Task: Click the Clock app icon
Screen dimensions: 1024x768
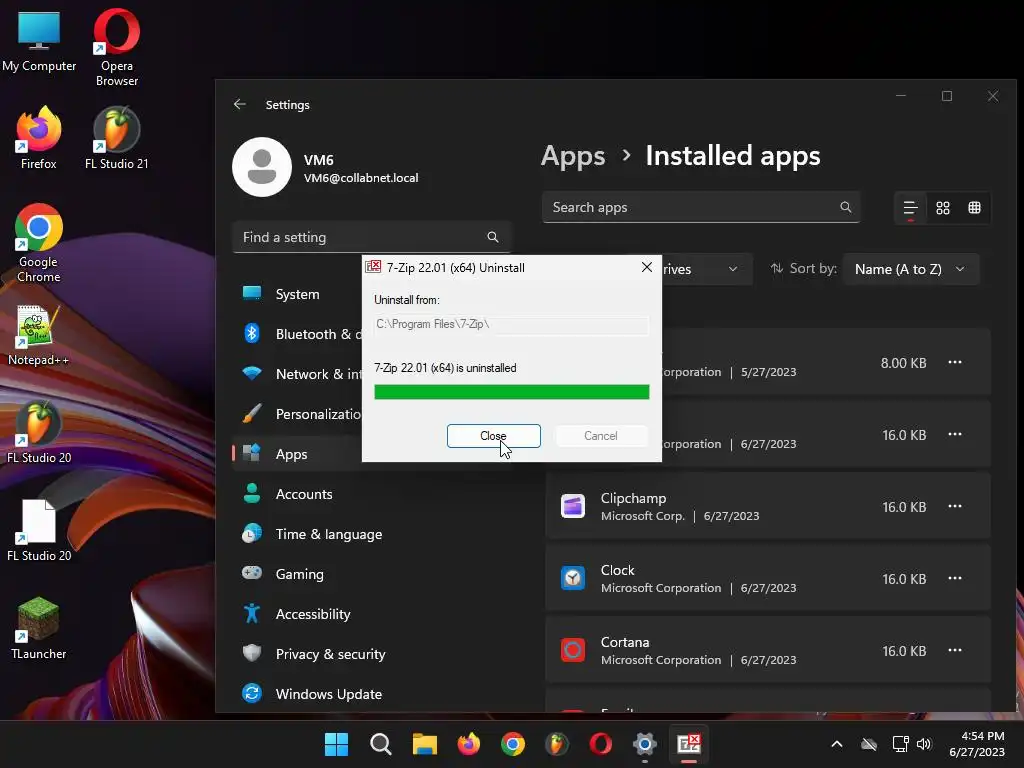Action: [573, 578]
